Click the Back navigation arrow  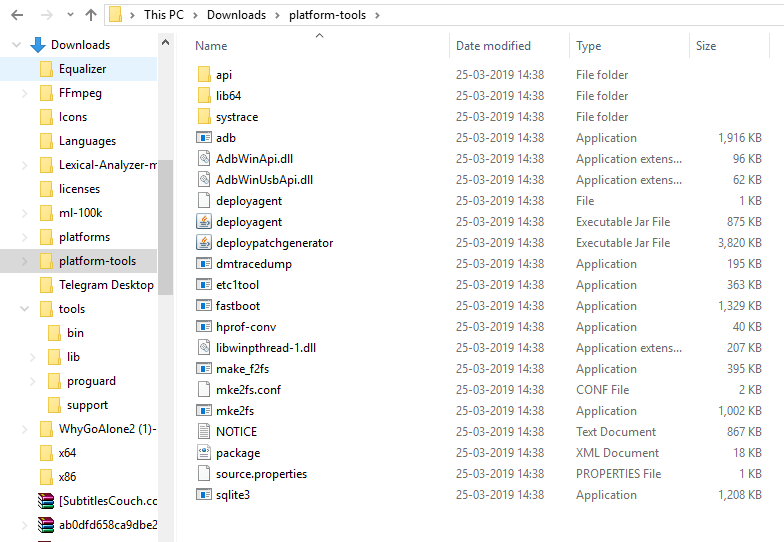[x=17, y=15]
